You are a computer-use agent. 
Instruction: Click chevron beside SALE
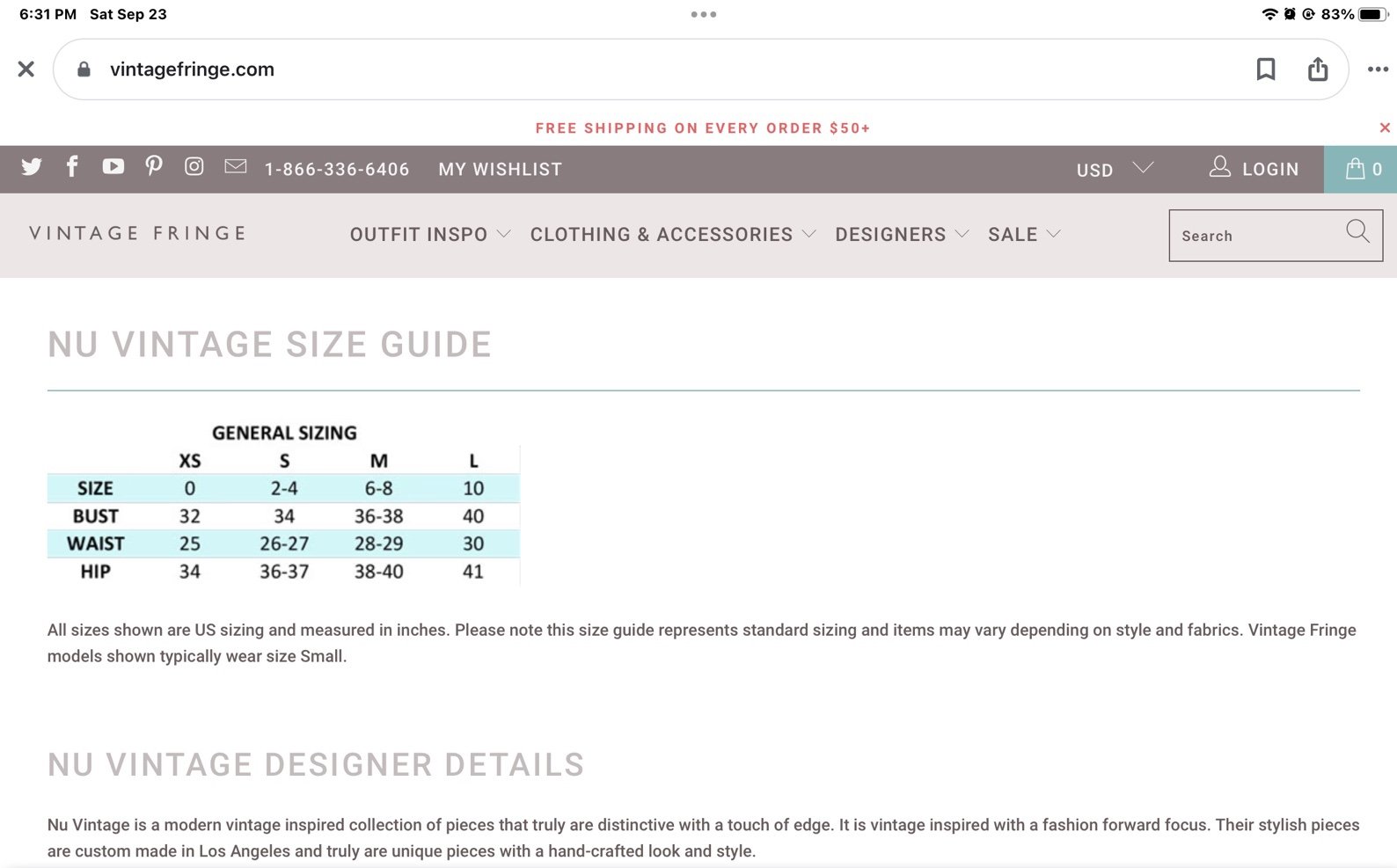pyautogui.click(x=1053, y=234)
